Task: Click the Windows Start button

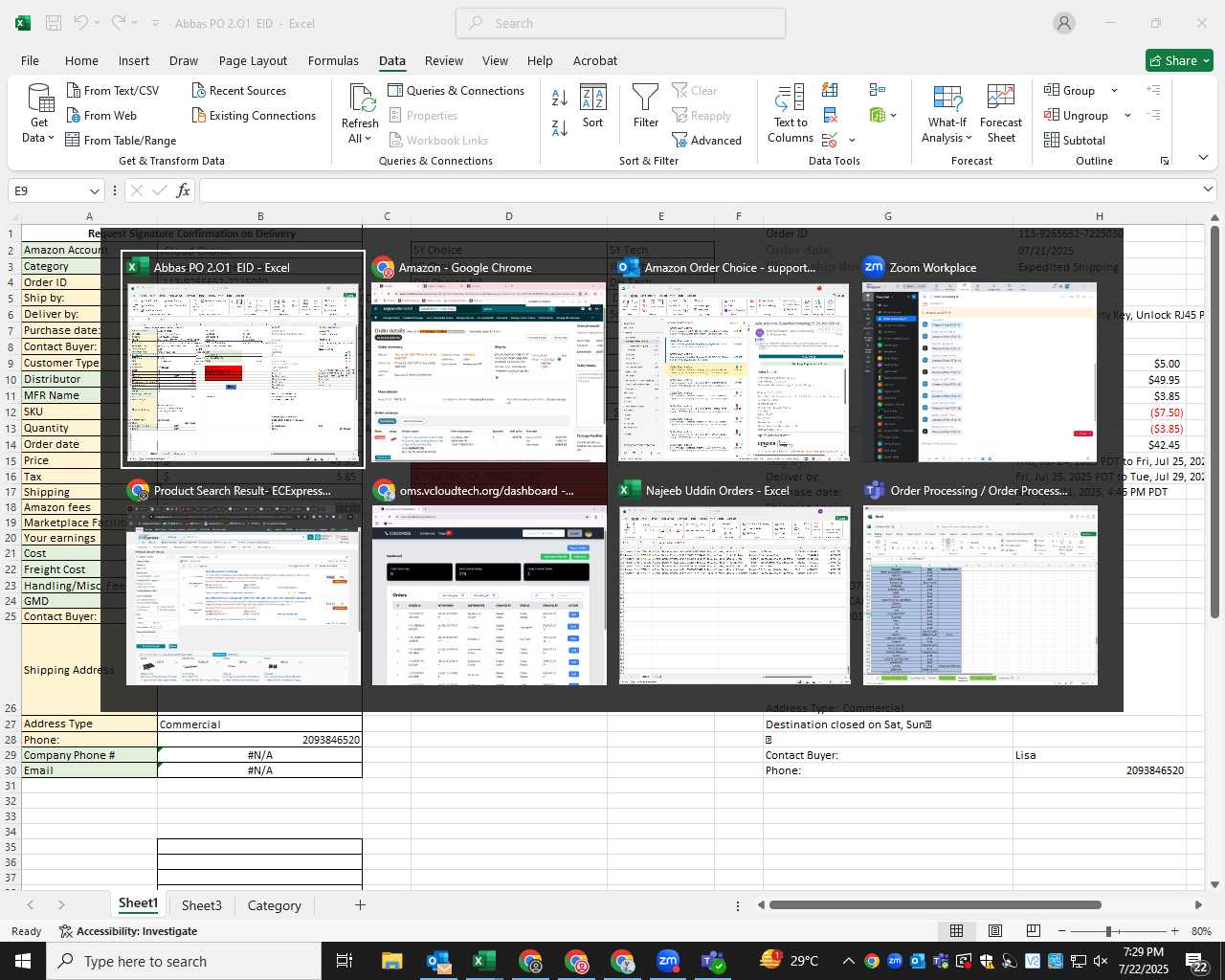Action: click(x=23, y=961)
